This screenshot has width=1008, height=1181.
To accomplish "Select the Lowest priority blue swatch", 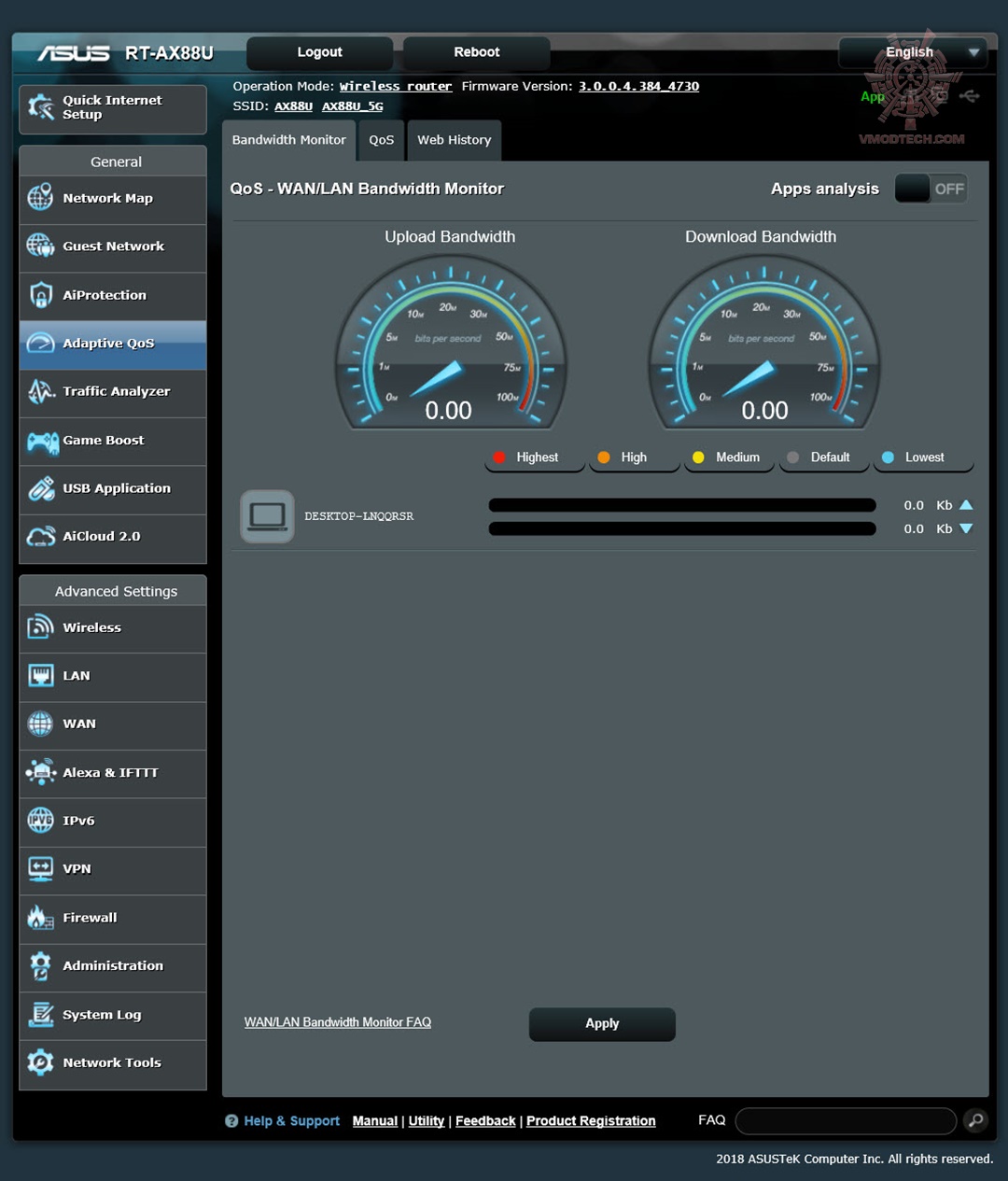I will 888,457.
